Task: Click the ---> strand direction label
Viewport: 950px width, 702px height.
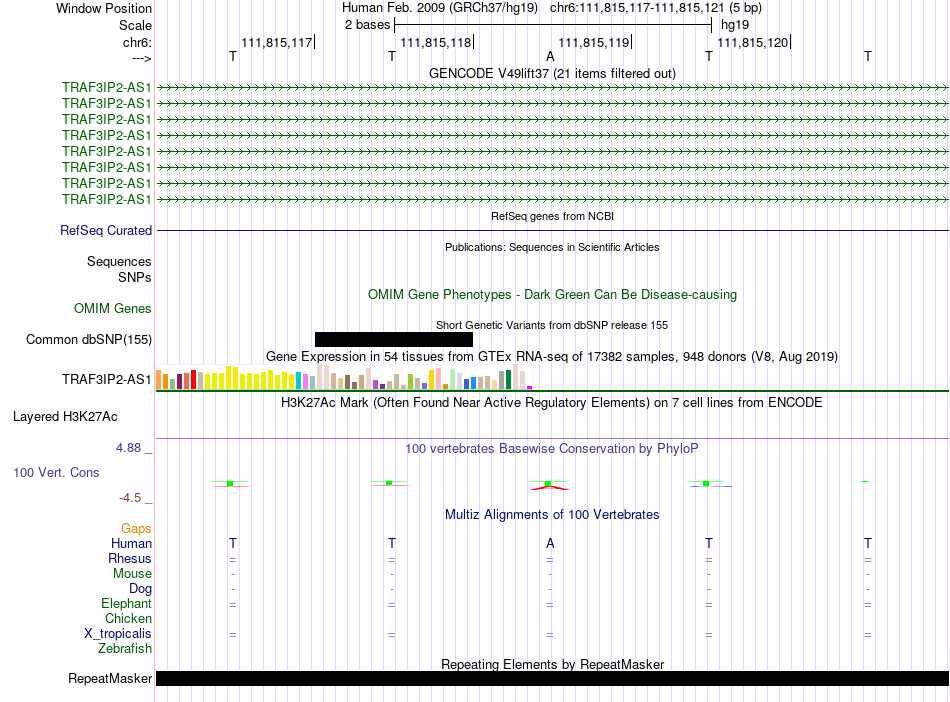Action: pos(141,58)
